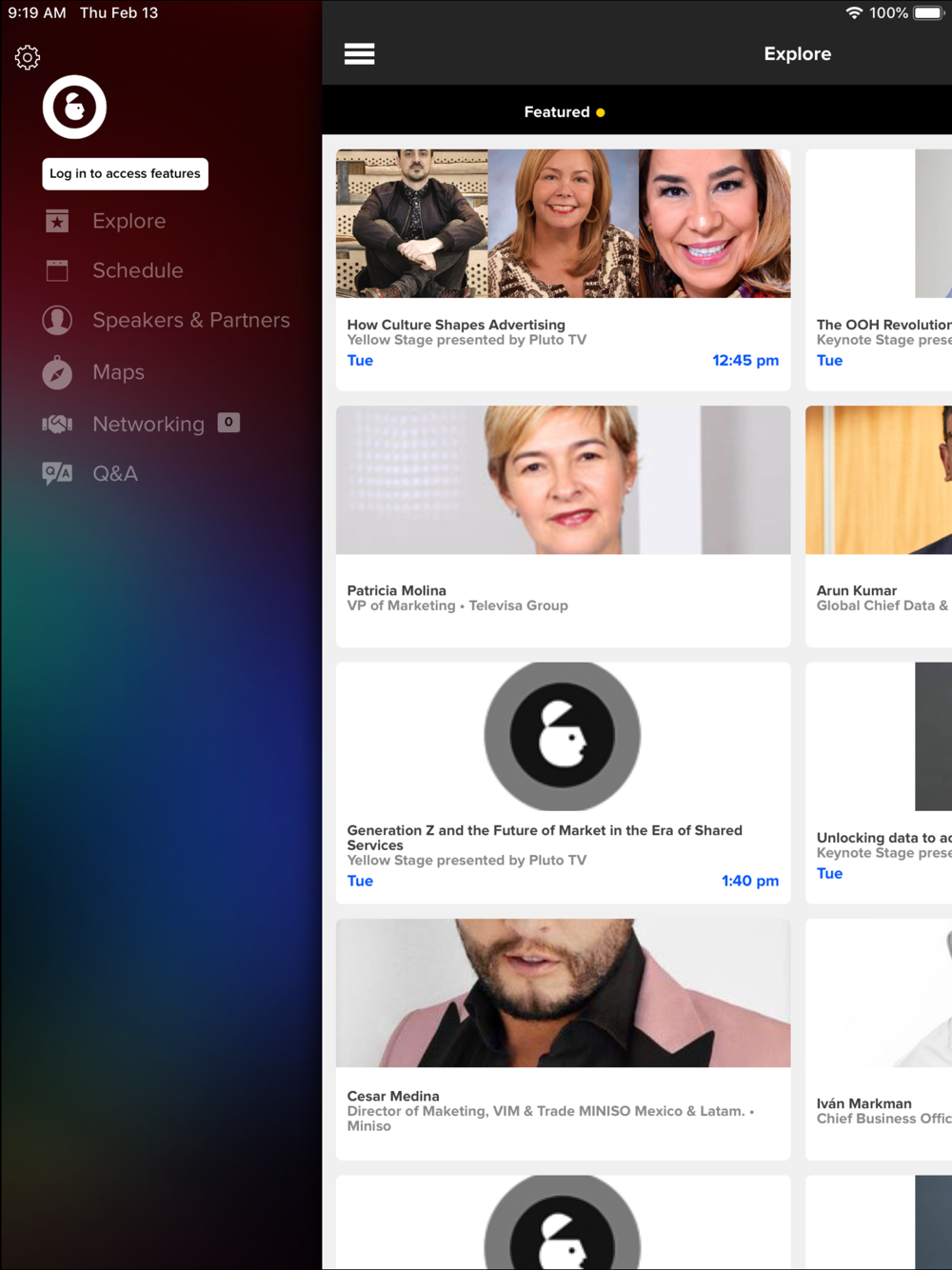
Task: Toggle the hamburger menu icon
Action: pyautogui.click(x=359, y=54)
